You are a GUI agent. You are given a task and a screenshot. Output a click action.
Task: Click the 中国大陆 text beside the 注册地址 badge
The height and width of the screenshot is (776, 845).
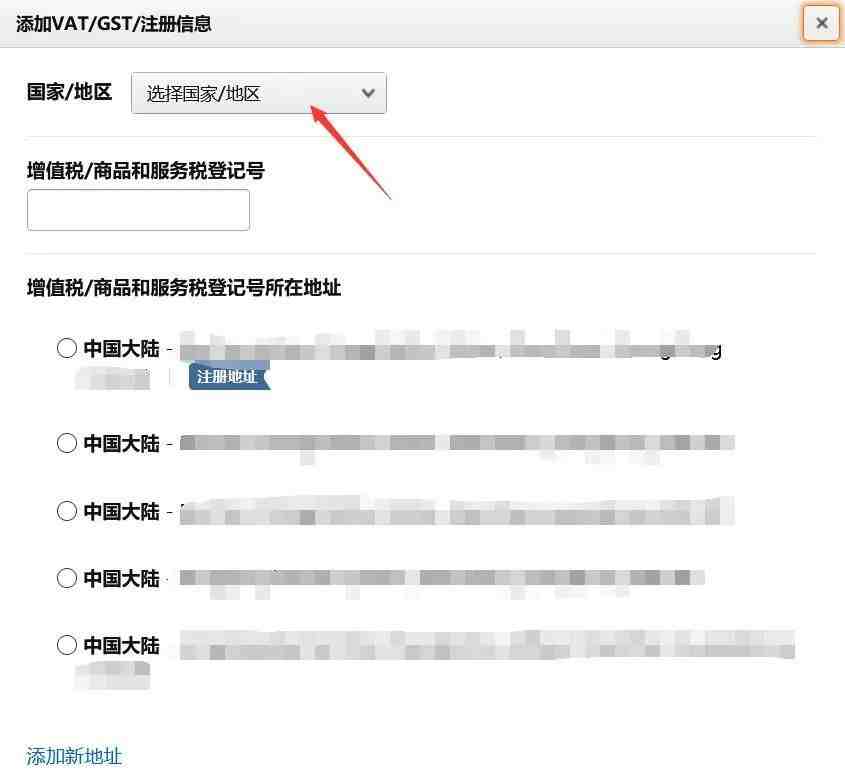122,349
